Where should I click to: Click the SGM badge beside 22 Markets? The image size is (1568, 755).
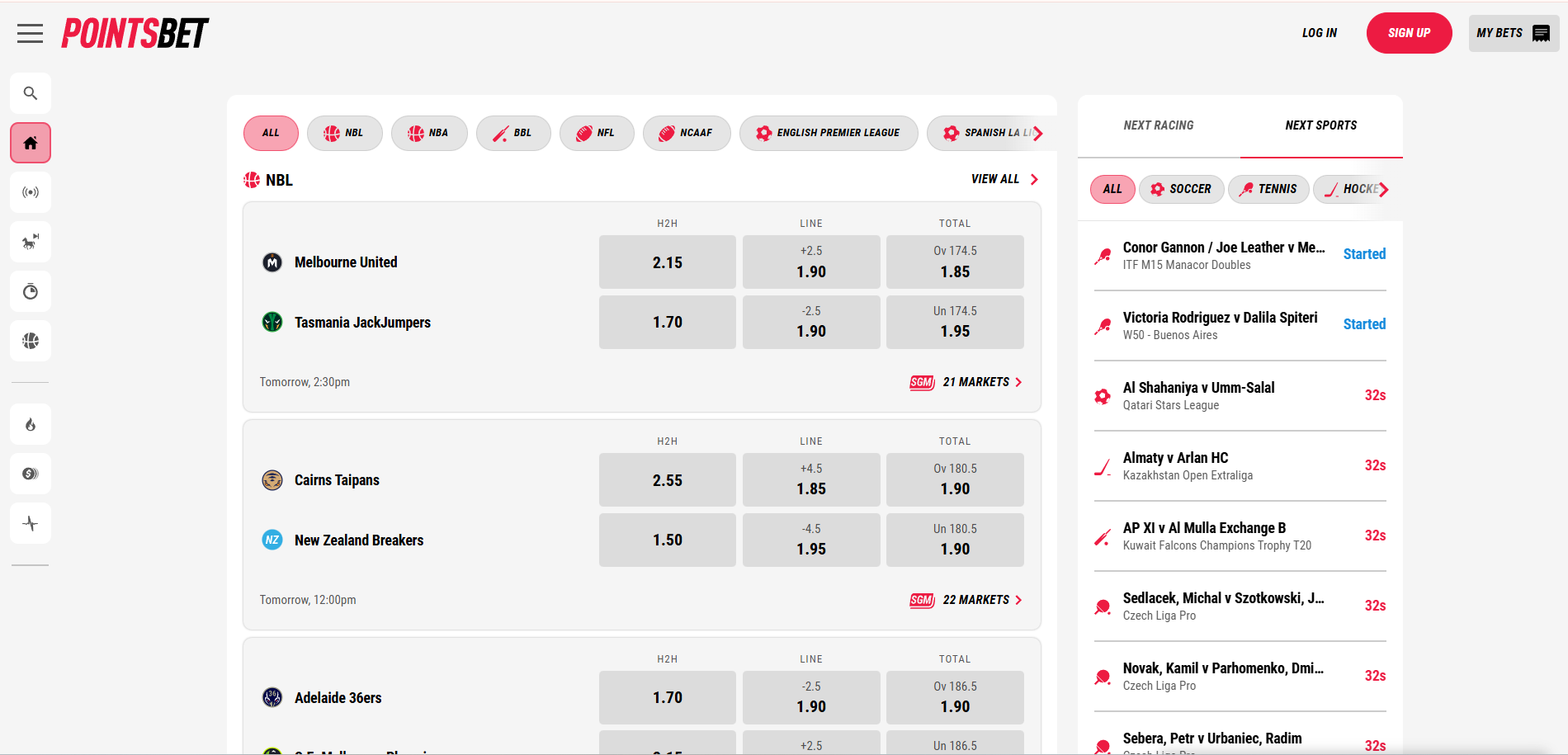pos(922,600)
